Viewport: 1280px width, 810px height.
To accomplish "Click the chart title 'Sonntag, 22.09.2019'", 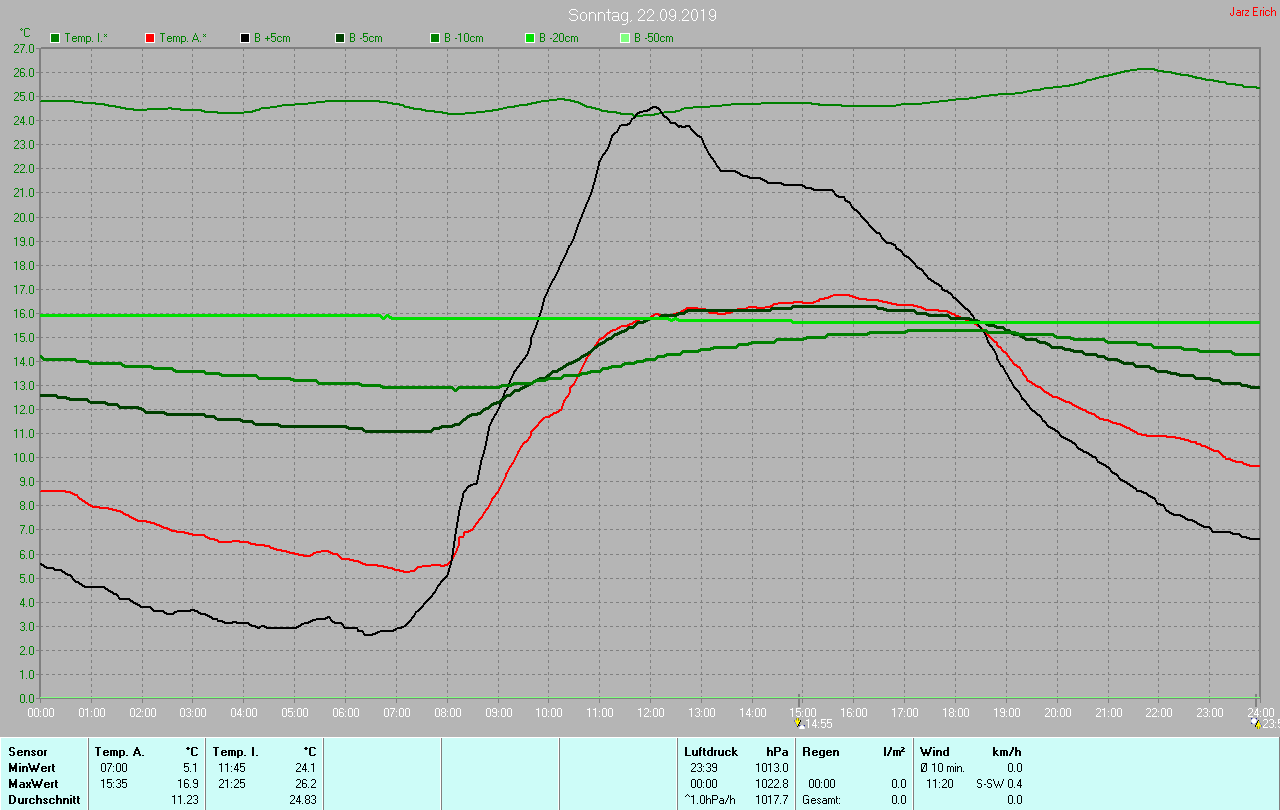I will [x=642, y=15].
